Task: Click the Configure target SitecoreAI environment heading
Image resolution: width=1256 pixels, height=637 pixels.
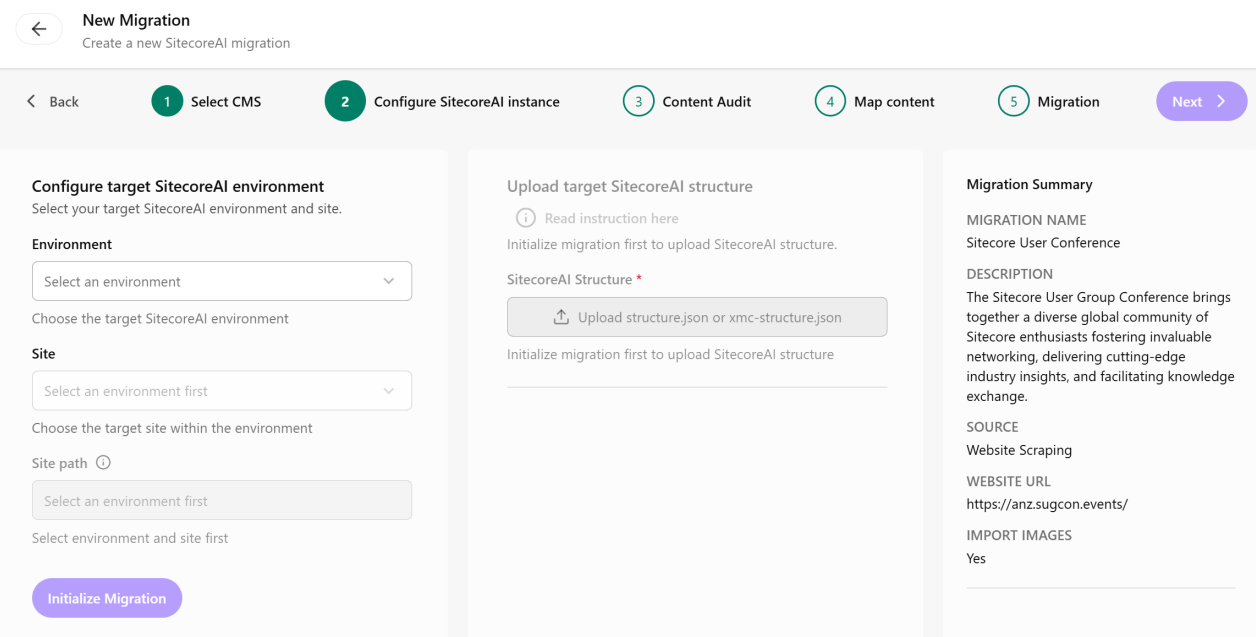Action: pyautogui.click(x=178, y=186)
